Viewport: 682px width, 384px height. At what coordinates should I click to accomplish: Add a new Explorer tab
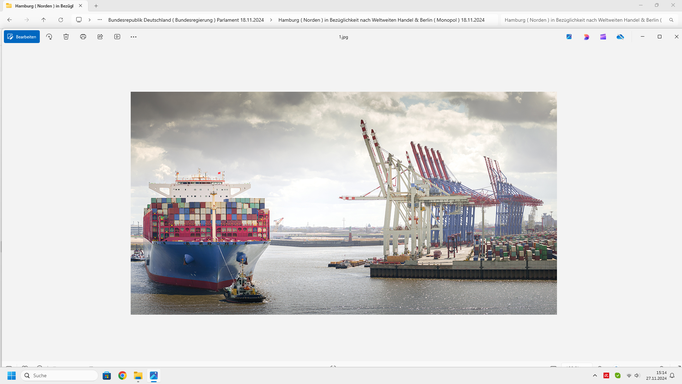[x=96, y=6]
